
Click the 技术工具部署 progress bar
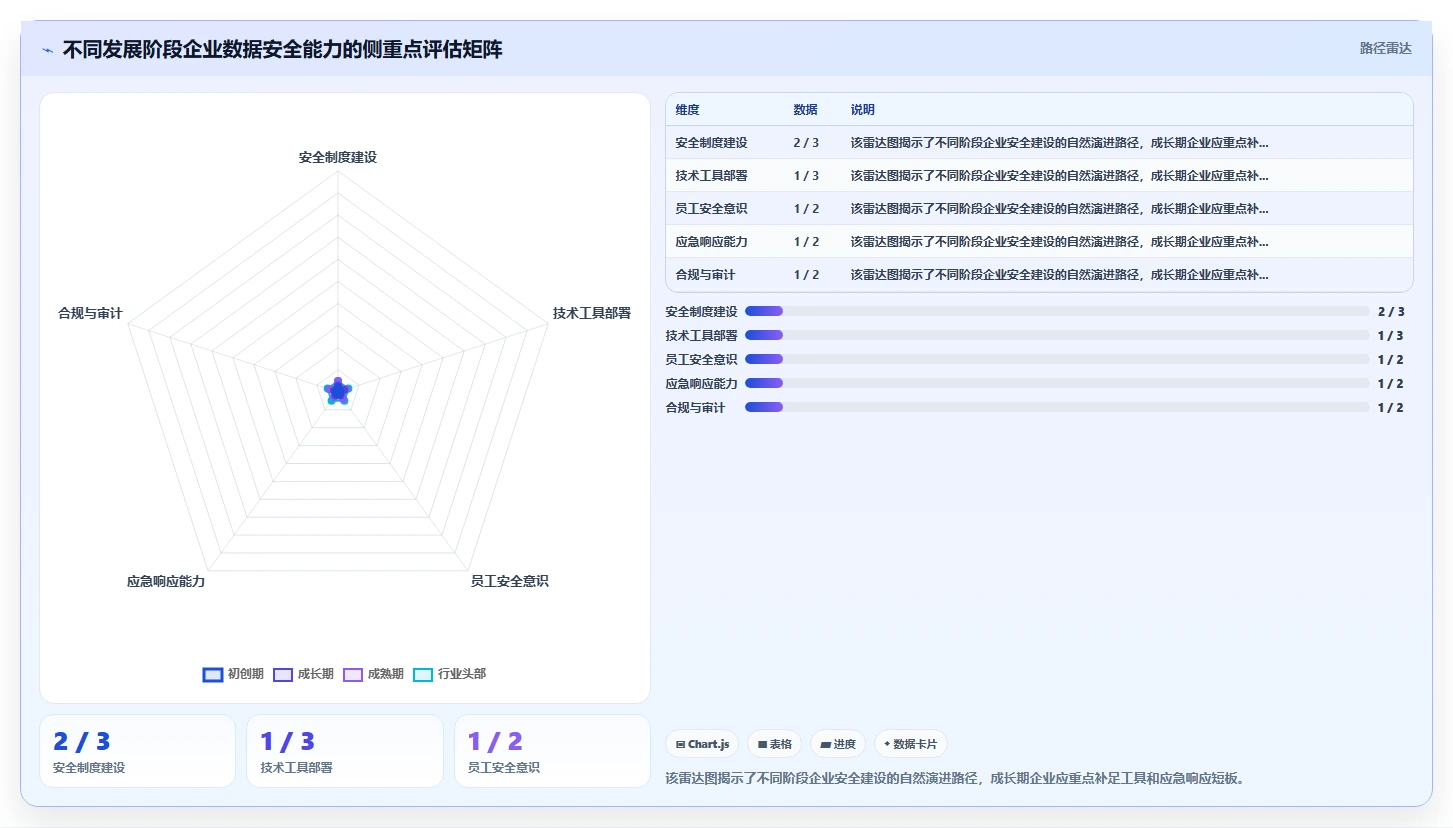pyautogui.click(x=1057, y=335)
